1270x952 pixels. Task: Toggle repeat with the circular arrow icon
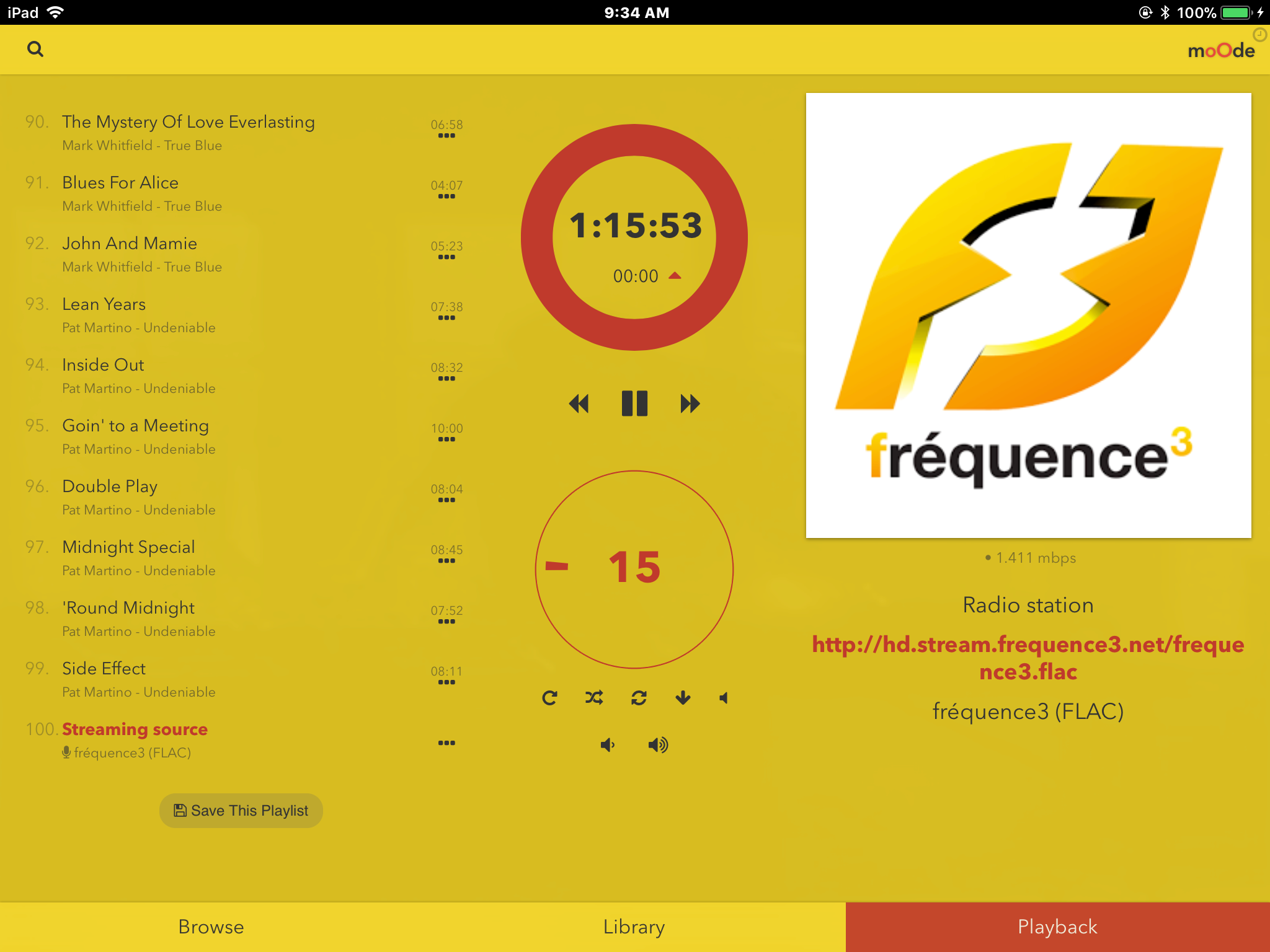(549, 698)
